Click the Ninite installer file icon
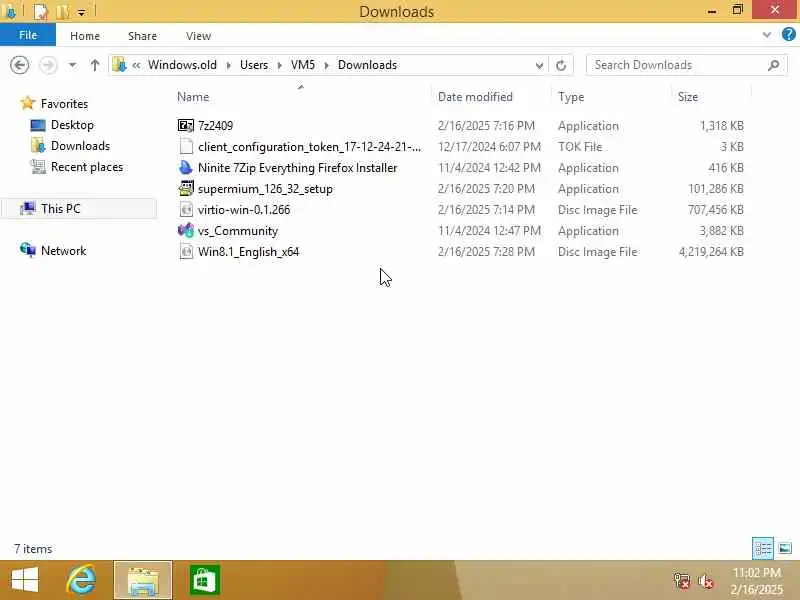 (x=186, y=167)
